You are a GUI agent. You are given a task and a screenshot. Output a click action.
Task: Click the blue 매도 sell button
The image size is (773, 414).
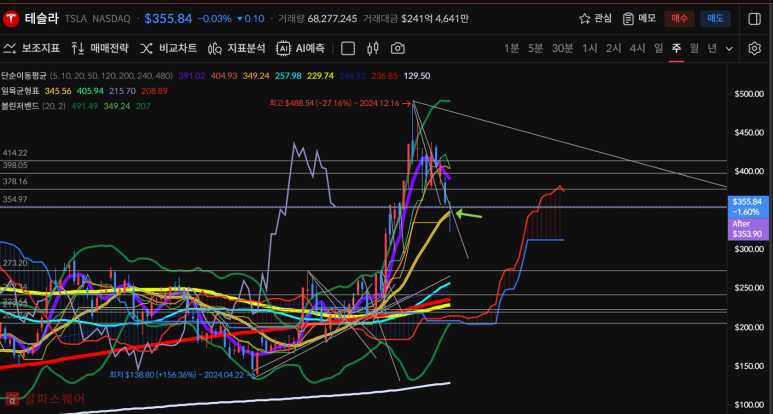(715, 19)
